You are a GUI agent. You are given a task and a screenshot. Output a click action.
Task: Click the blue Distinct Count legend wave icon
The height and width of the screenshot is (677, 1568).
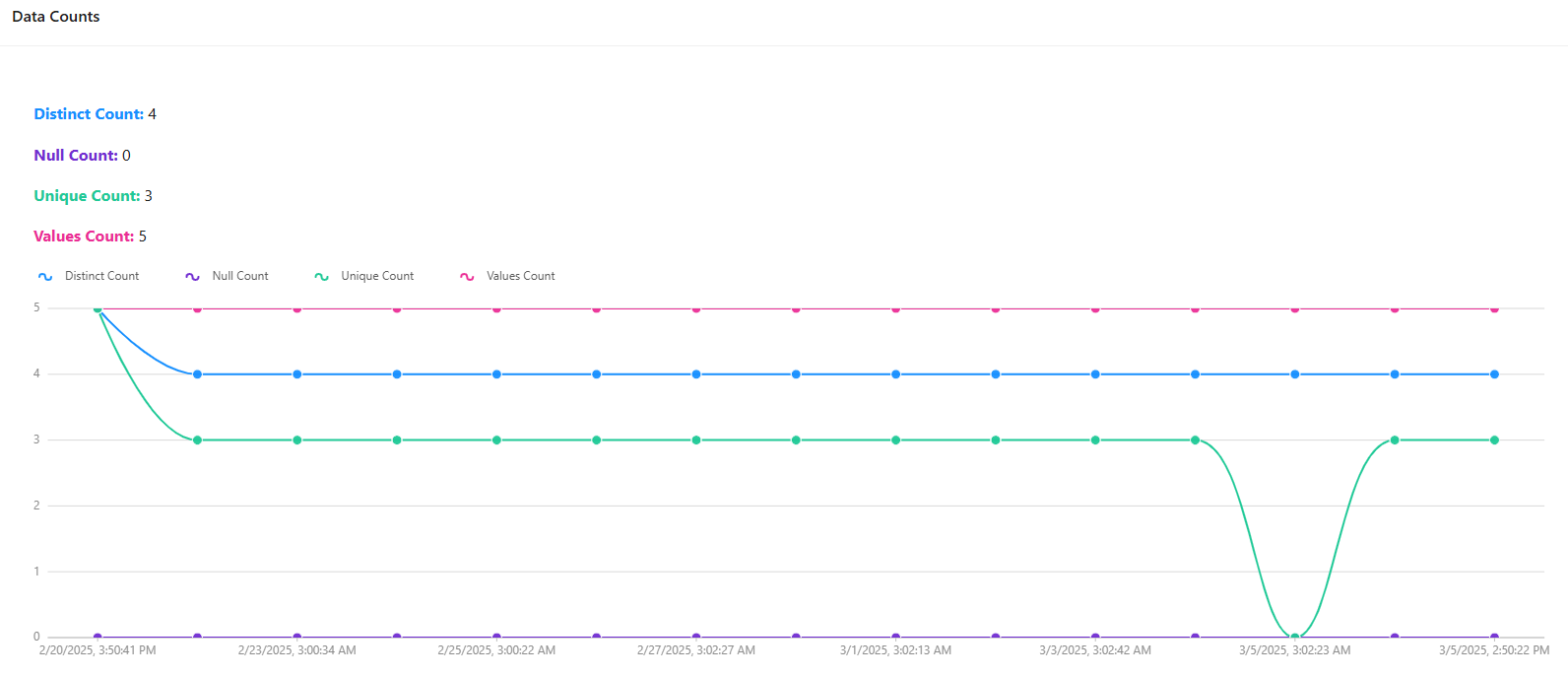(x=45, y=277)
